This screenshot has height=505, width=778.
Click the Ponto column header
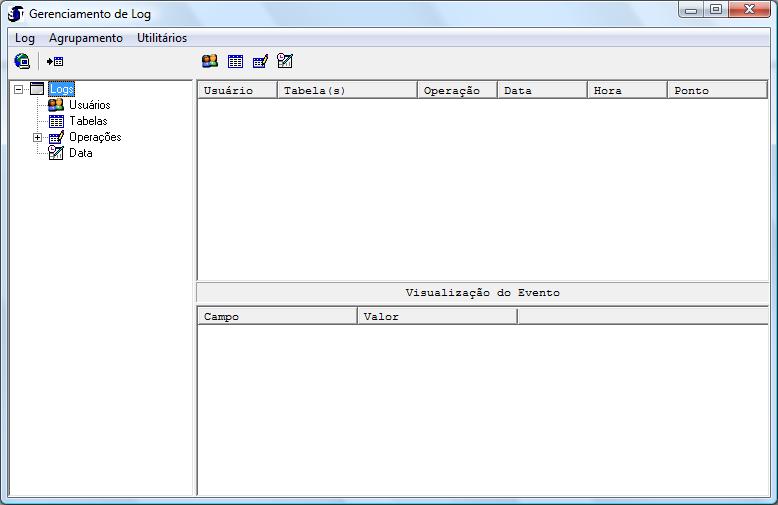point(716,90)
